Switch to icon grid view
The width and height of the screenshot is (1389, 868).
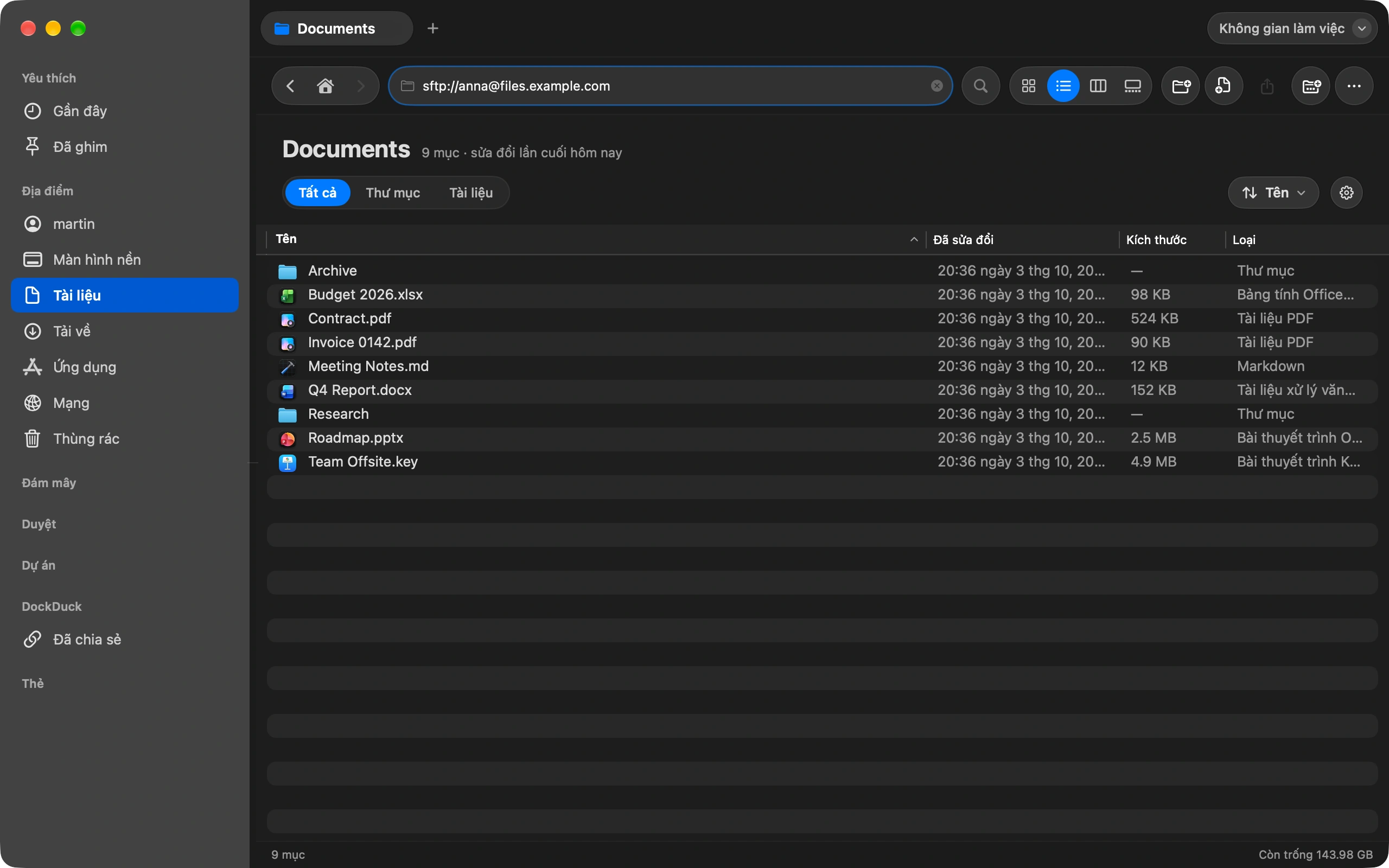(x=1029, y=86)
